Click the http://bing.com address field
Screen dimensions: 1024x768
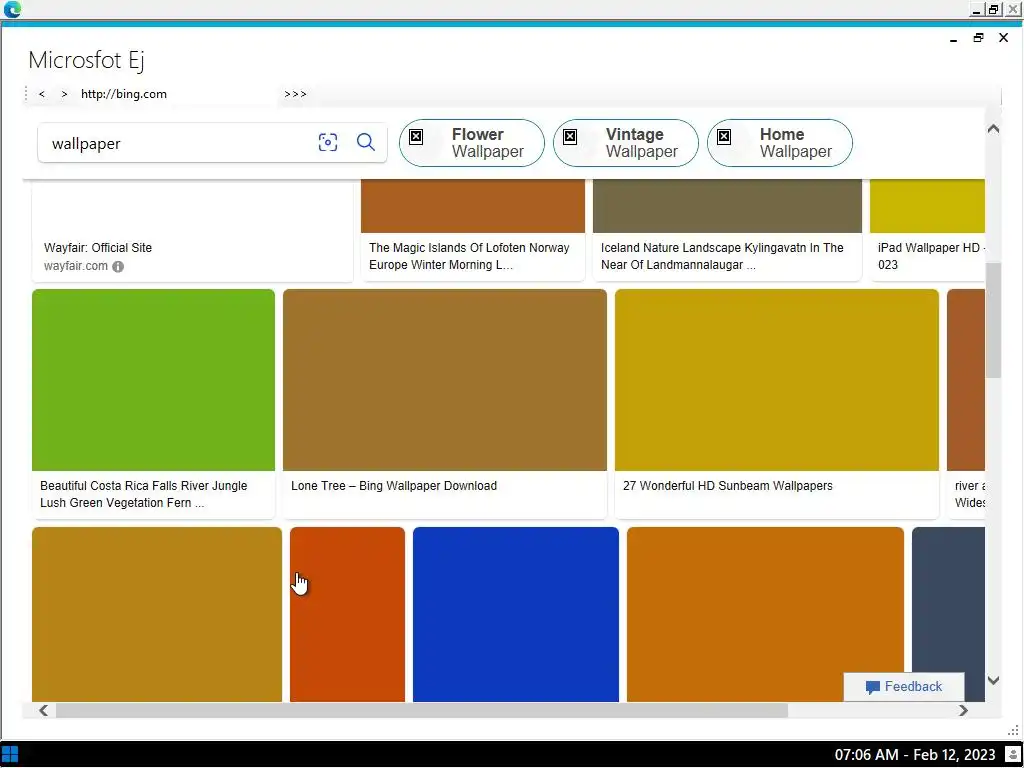click(176, 94)
